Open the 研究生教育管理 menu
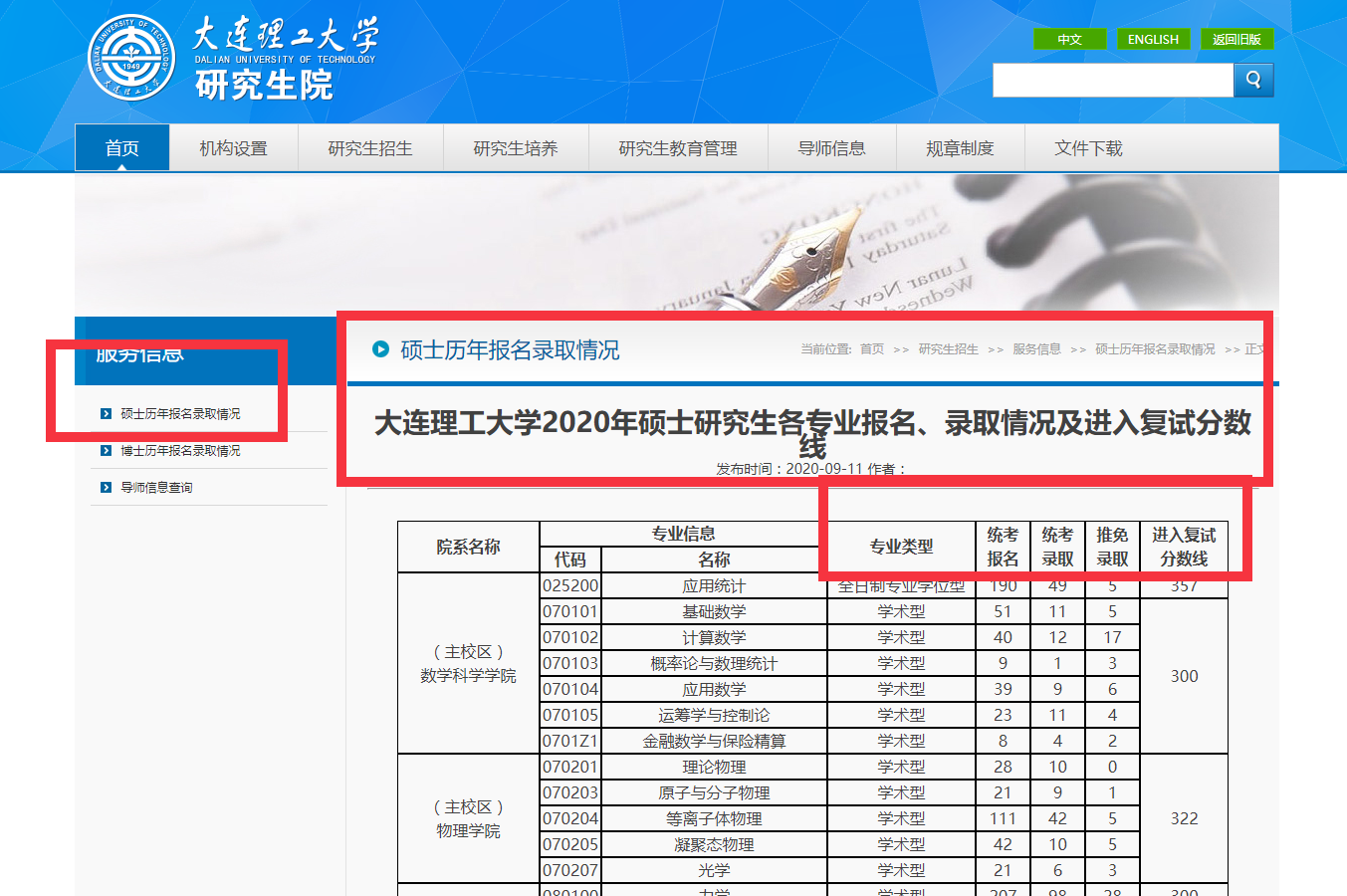Screen dimensions: 1347x896 (x=678, y=148)
